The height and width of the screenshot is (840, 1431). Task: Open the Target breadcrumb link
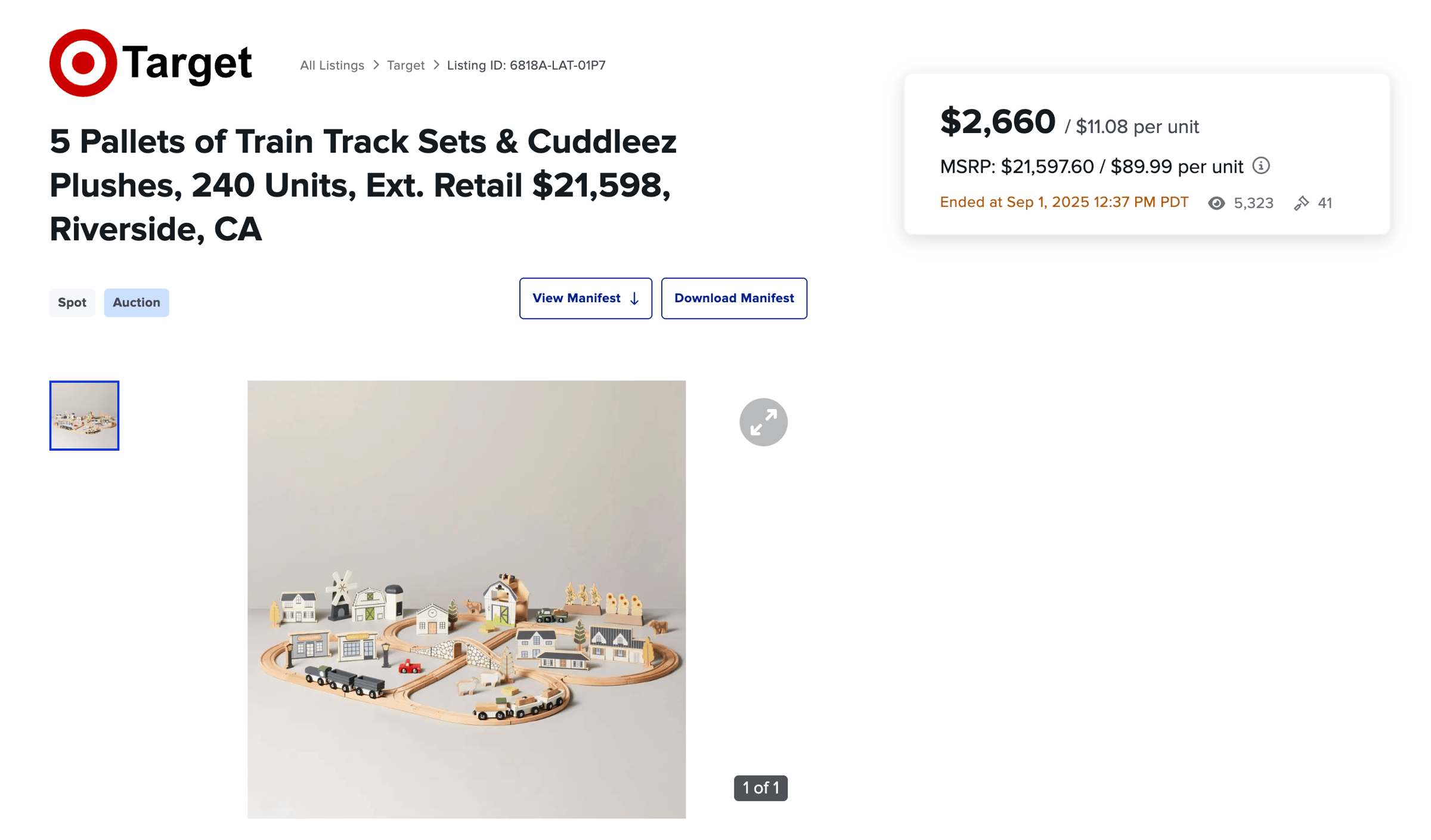(405, 65)
